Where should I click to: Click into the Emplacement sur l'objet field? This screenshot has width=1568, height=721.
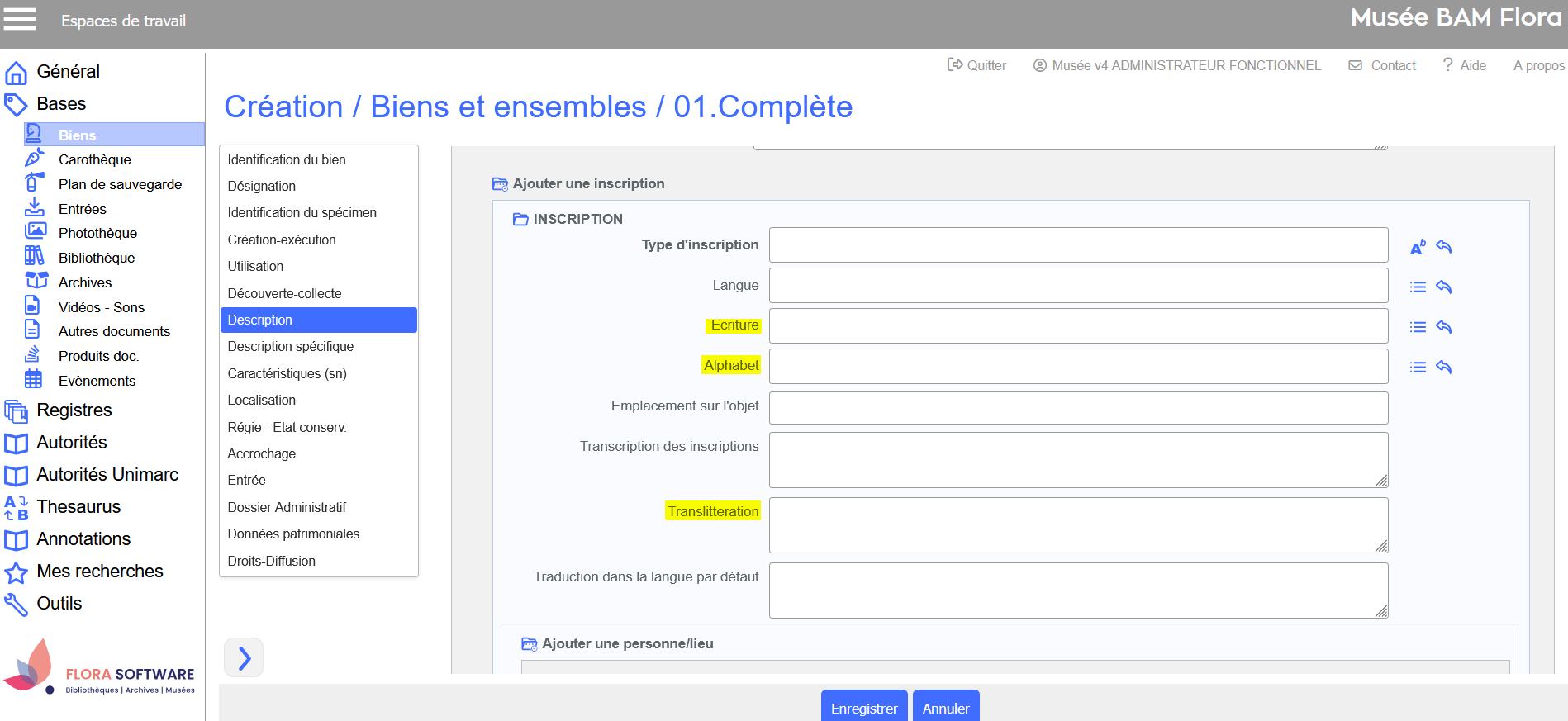pos(1077,407)
